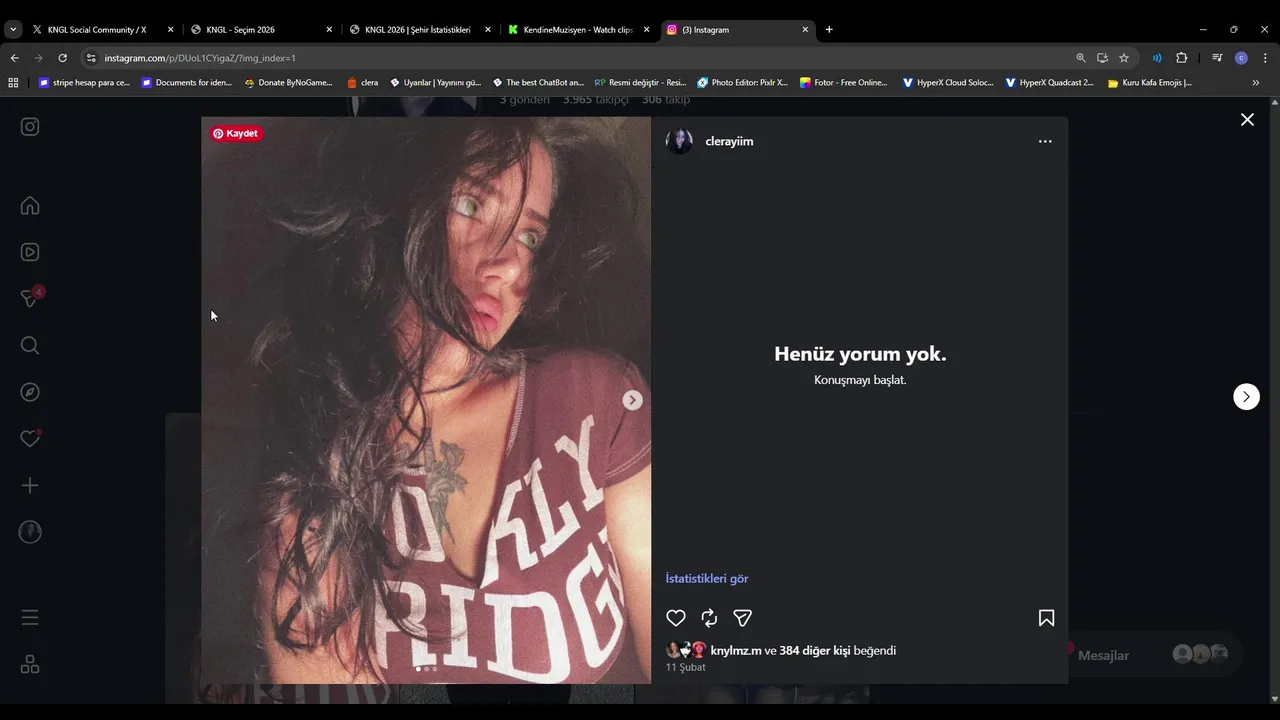Open a new browser tab
Screen dimensions: 1280x720
coord(829,30)
